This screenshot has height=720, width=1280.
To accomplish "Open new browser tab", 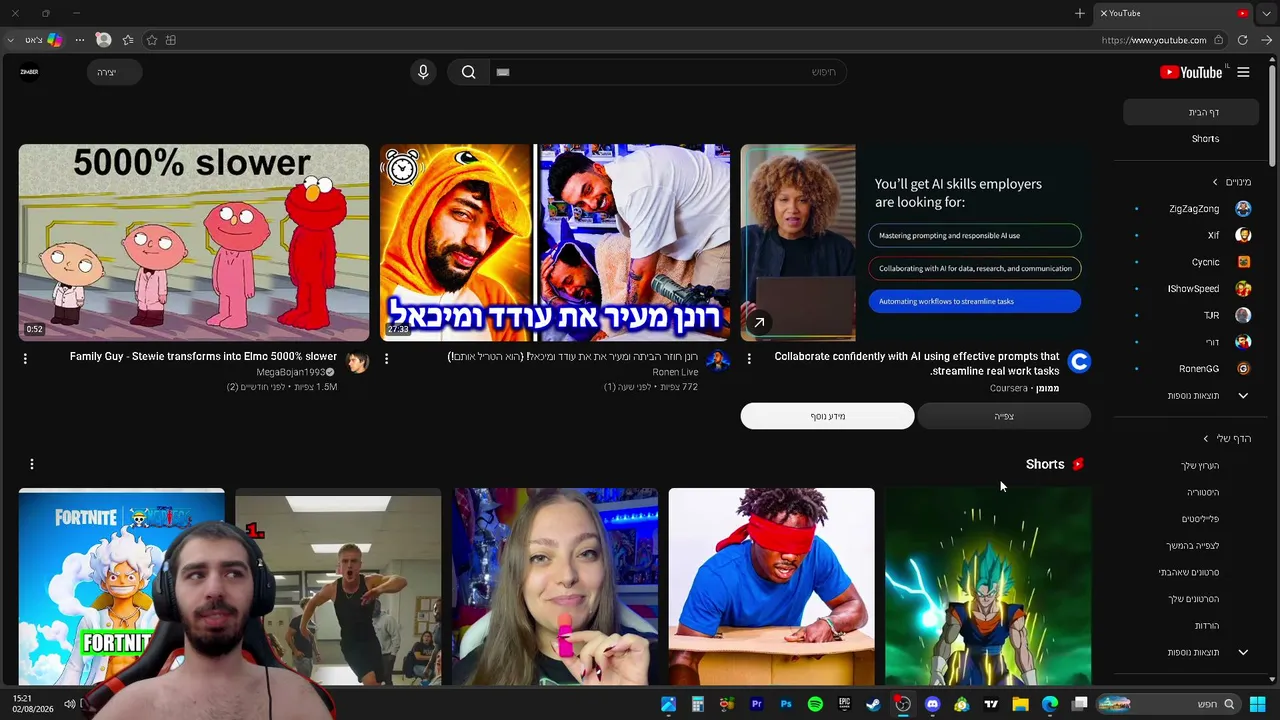I will 1080,13.
